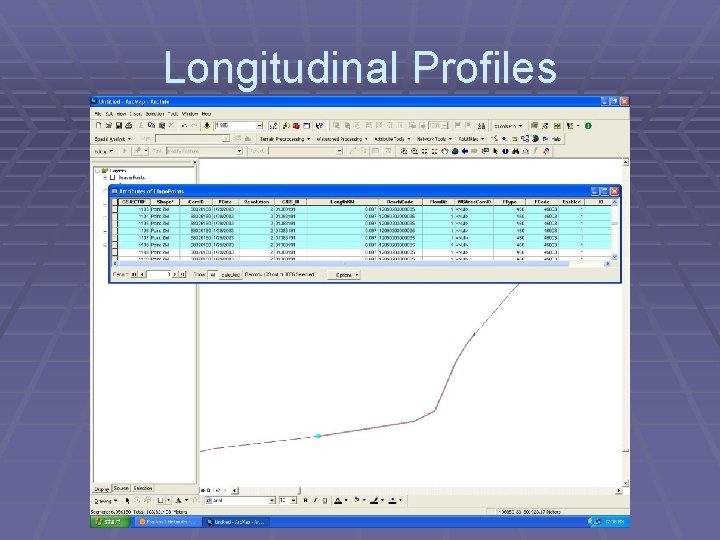The height and width of the screenshot is (540, 720).
Task: Click the Fixed Zoom Out icon
Action: 434,151
